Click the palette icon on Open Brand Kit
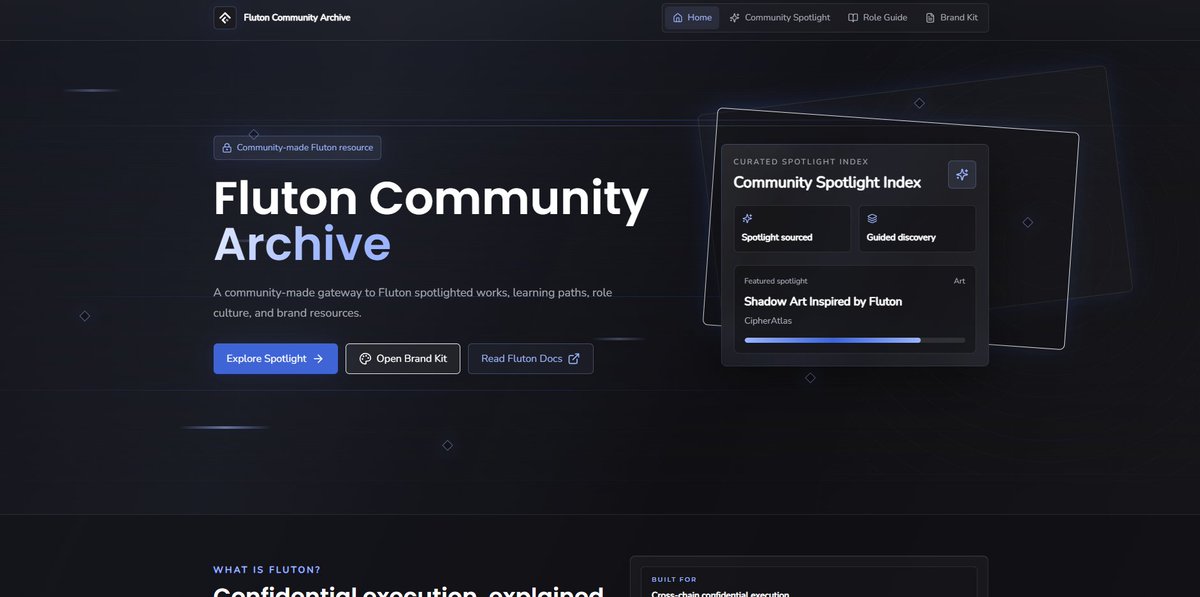This screenshot has height=597, width=1200. [365, 359]
